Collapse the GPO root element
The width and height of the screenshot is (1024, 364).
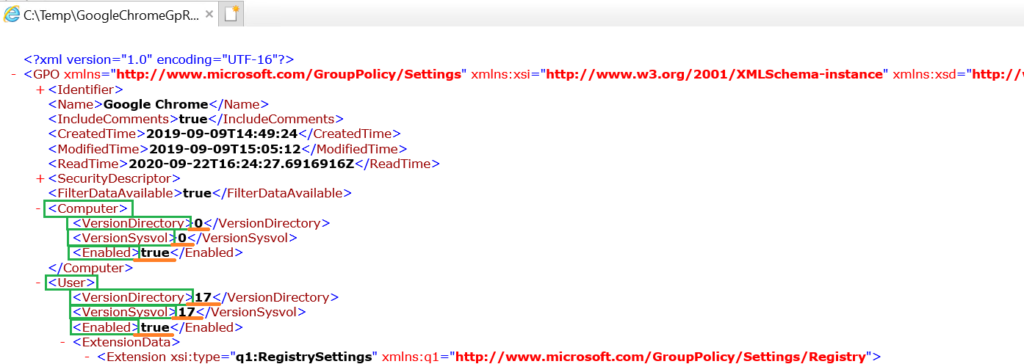point(14,74)
